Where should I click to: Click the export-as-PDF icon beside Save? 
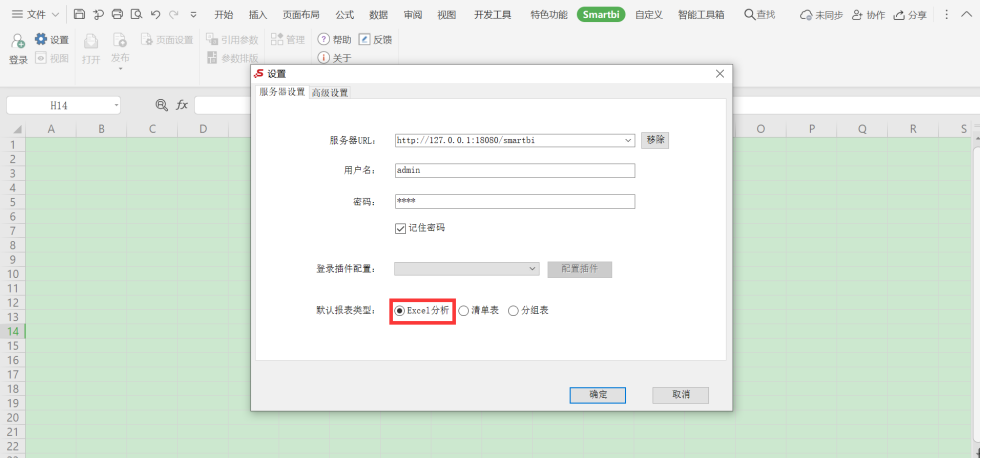click(98, 14)
